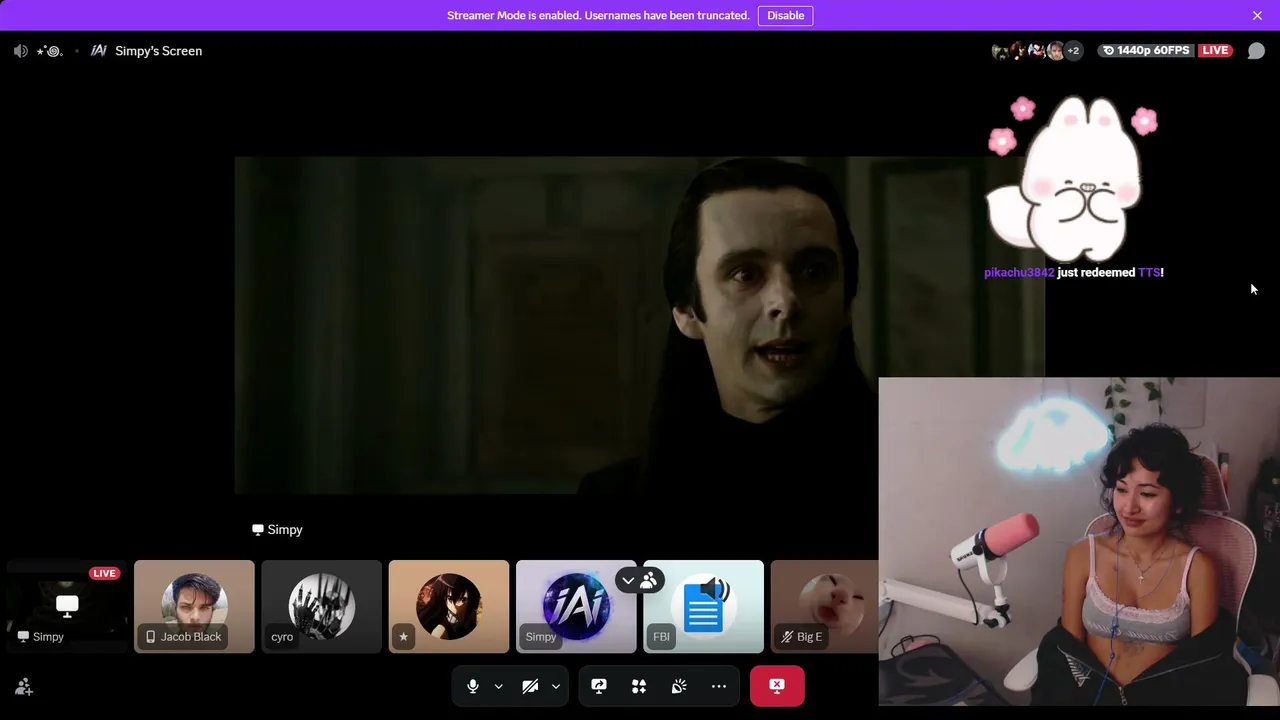
Task: Click the iAi logo beside Simpy's Screen
Action: 99,51
